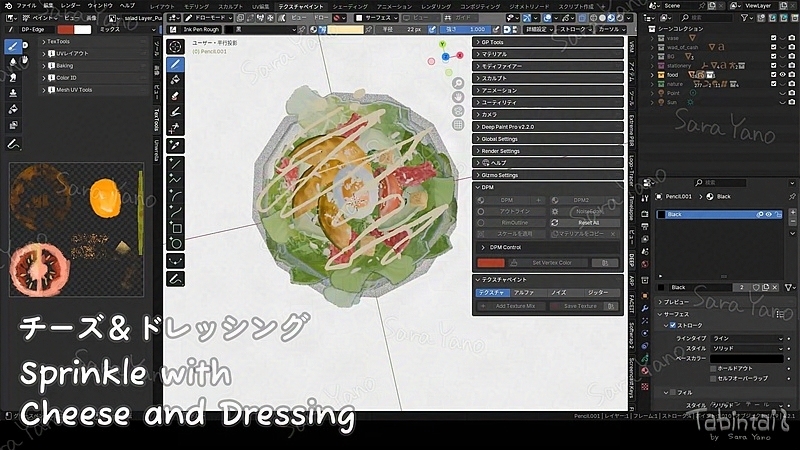The image size is (800, 450).
Task: Click Add Texture Mix button
Action: 511,306
